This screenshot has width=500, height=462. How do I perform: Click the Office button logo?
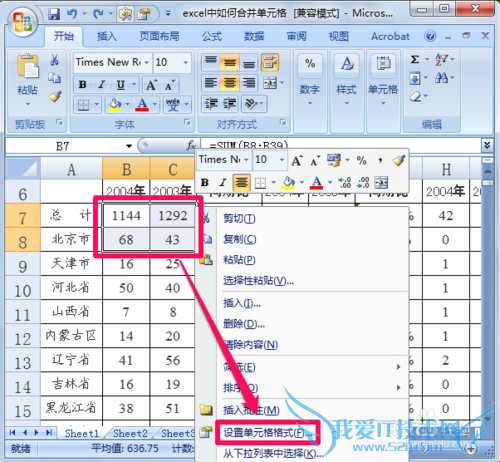click(23, 22)
